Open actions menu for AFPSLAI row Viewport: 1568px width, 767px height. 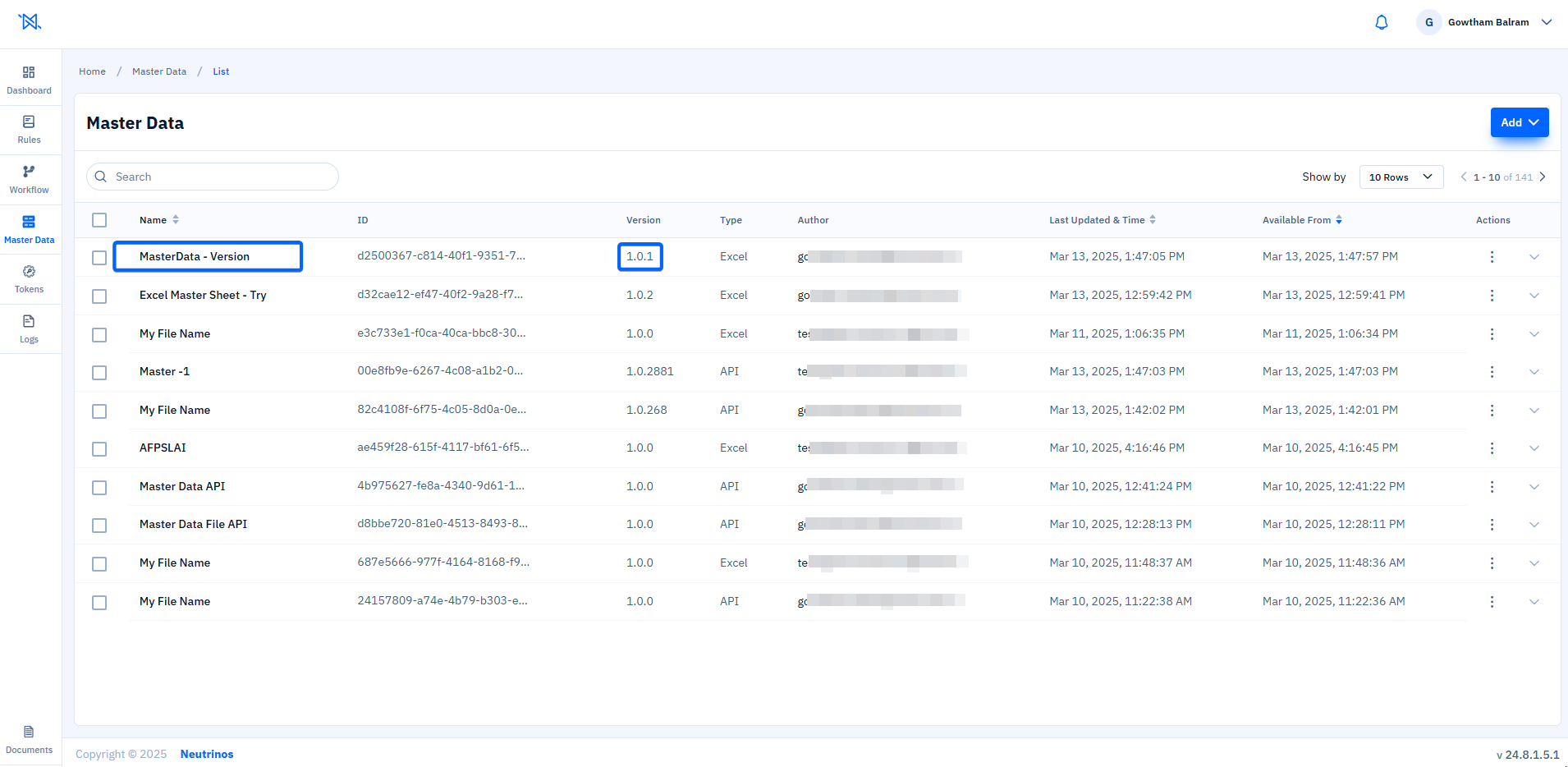click(x=1492, y=448)
